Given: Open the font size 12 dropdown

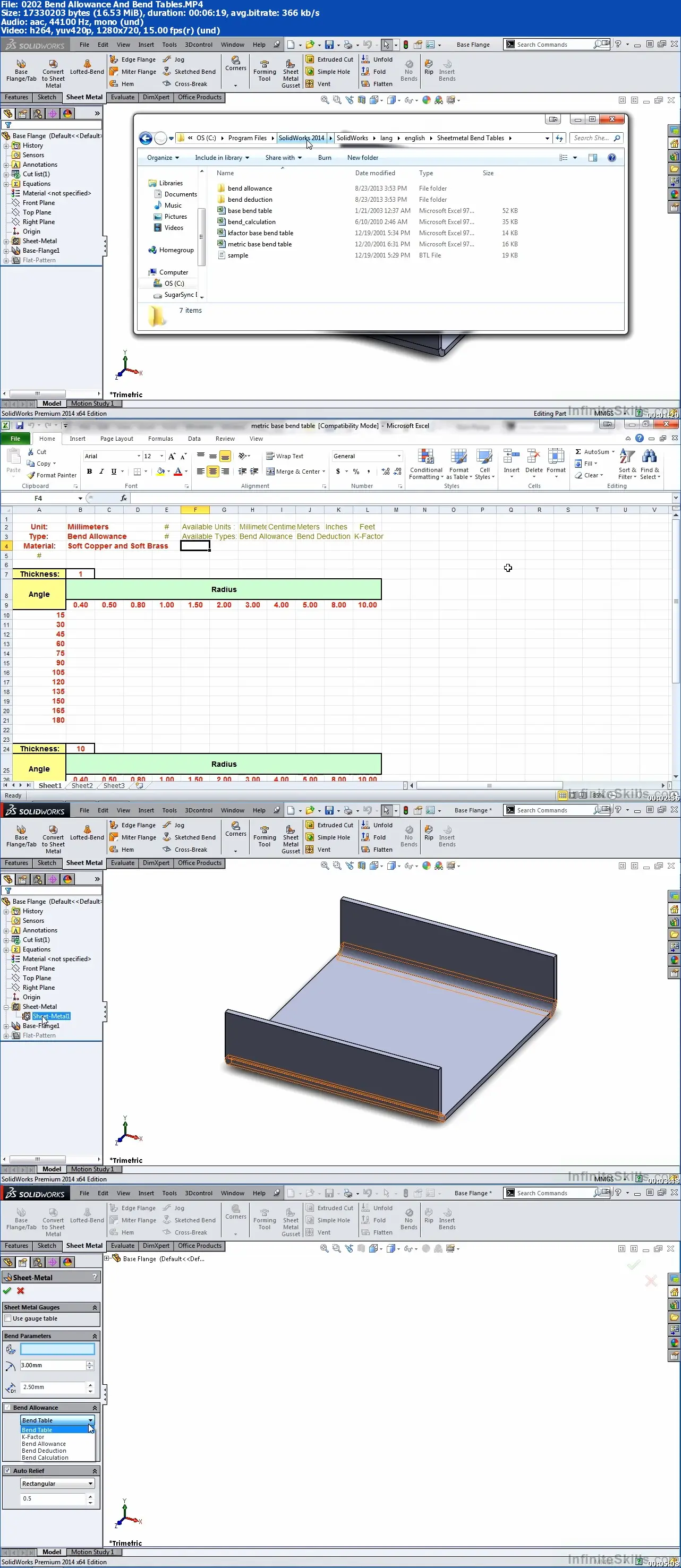Looking at the screenshot, I should point(161,456).
